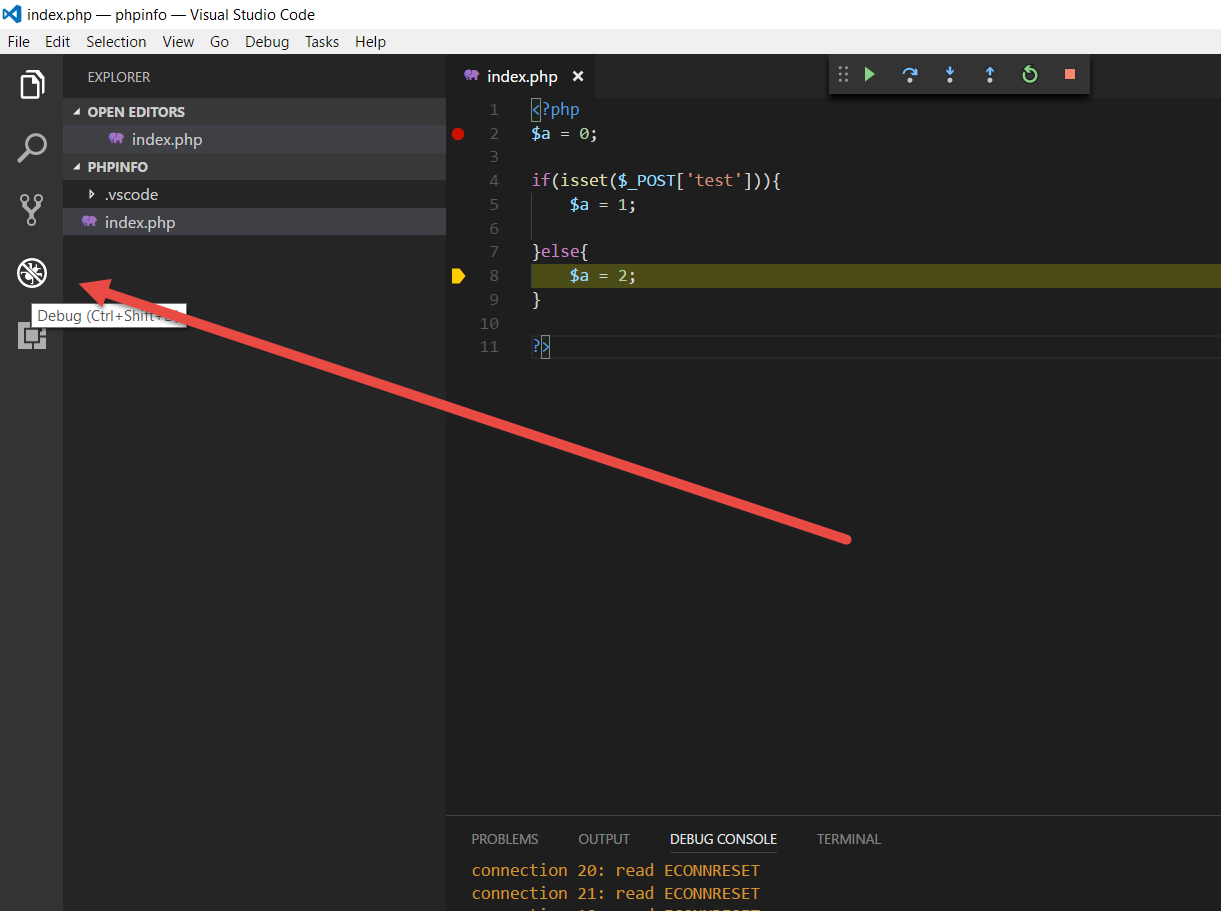Restart the debug session
Viewport: 1221px width, 911px height.
click(x=1030, y=75)
